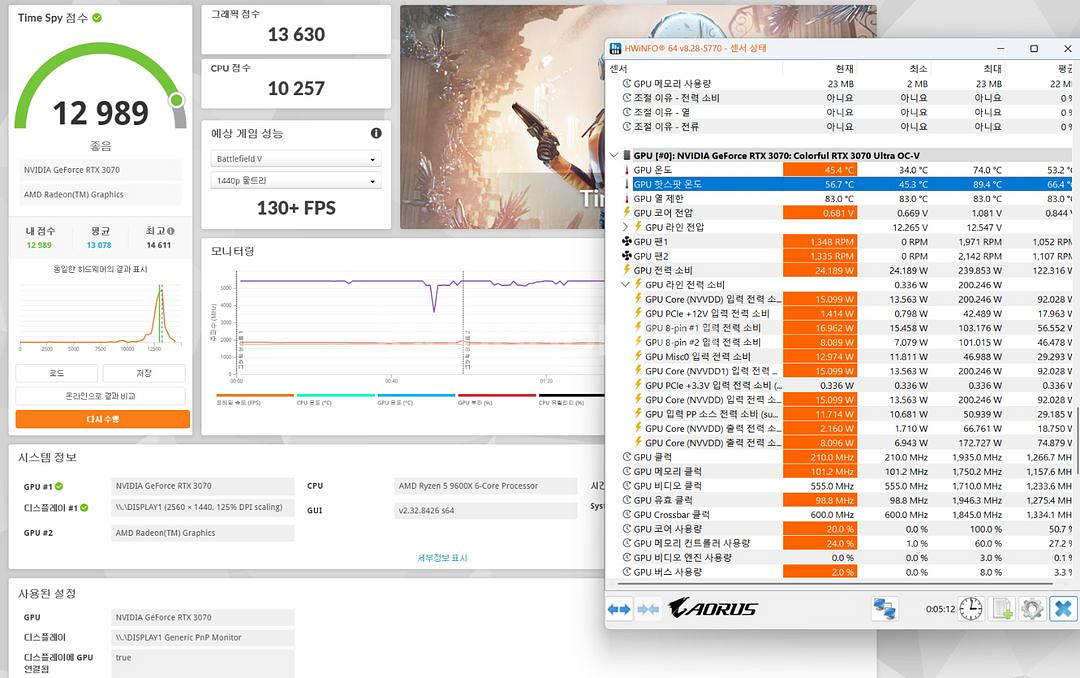
Task: Select GPU 8-pin #1 입력 전력 소비 row
Action: 851,328
